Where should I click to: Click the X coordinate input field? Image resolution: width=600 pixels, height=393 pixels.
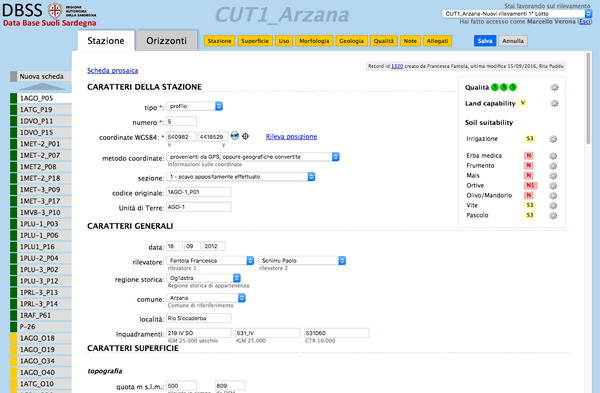[x=181, y=137]
